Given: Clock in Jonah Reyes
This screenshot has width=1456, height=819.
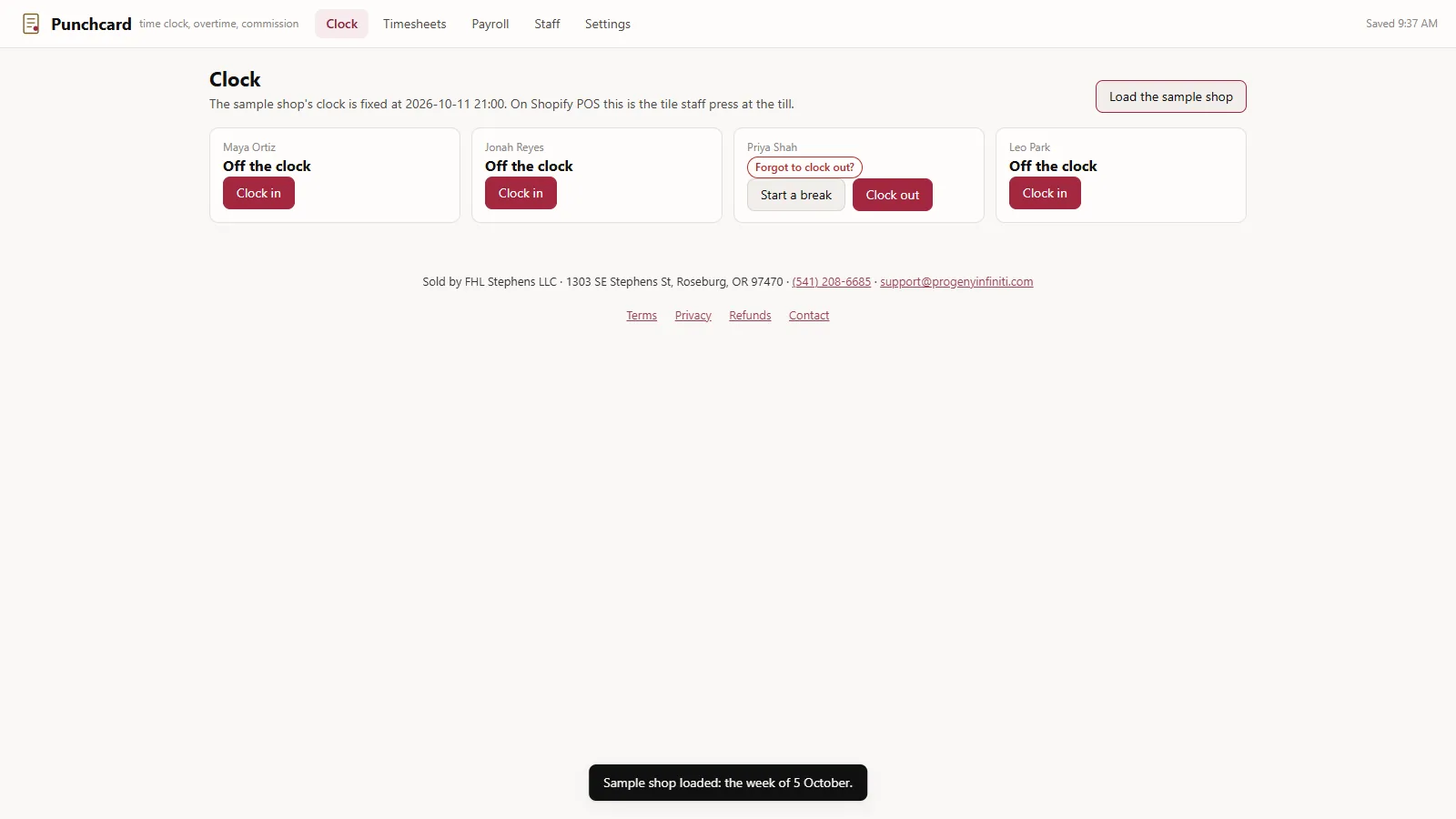Looking at the screenshot, I should coord(521,193).
